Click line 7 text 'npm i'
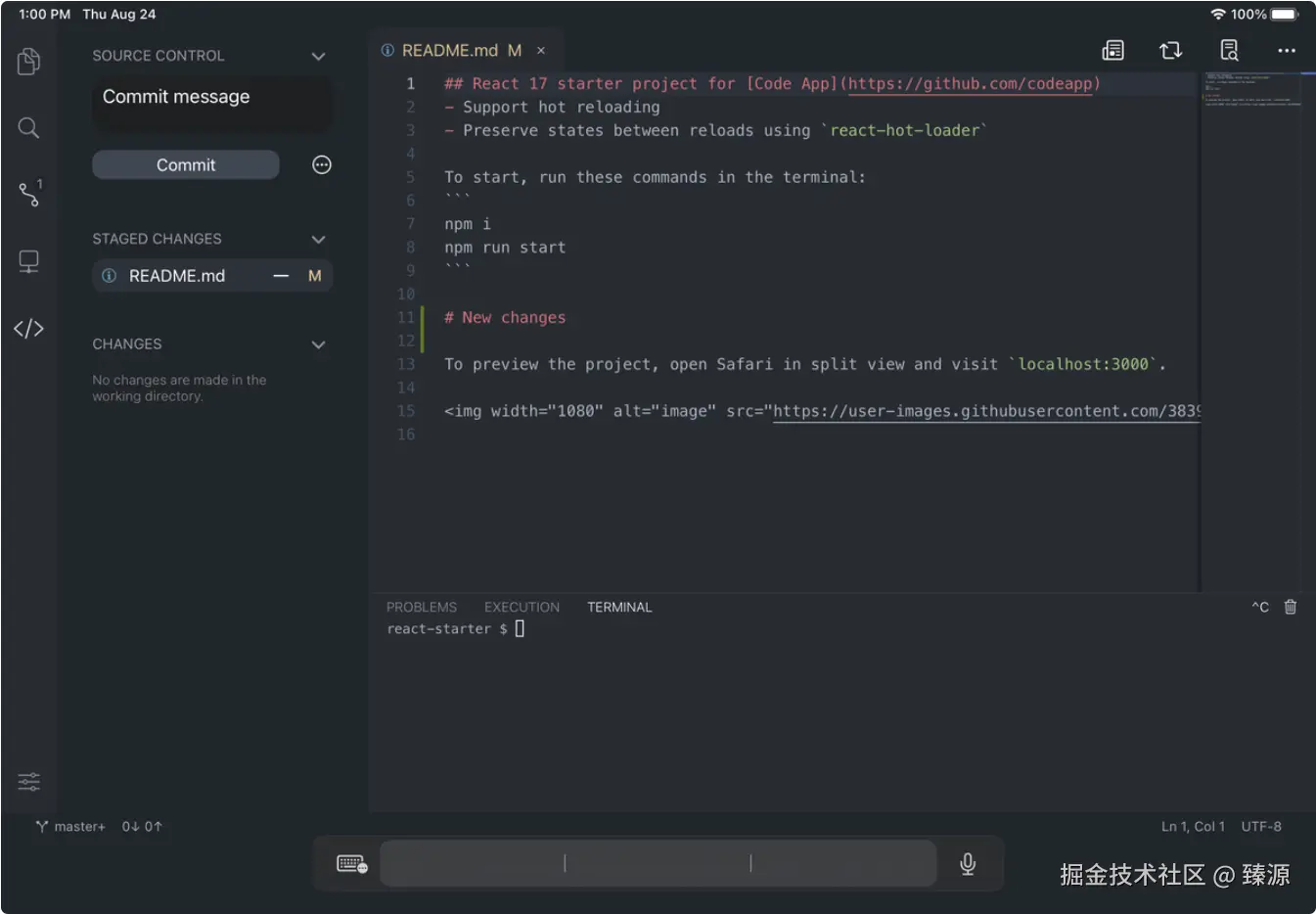The height and width of the screenshot is (914, 1316). 468,224
